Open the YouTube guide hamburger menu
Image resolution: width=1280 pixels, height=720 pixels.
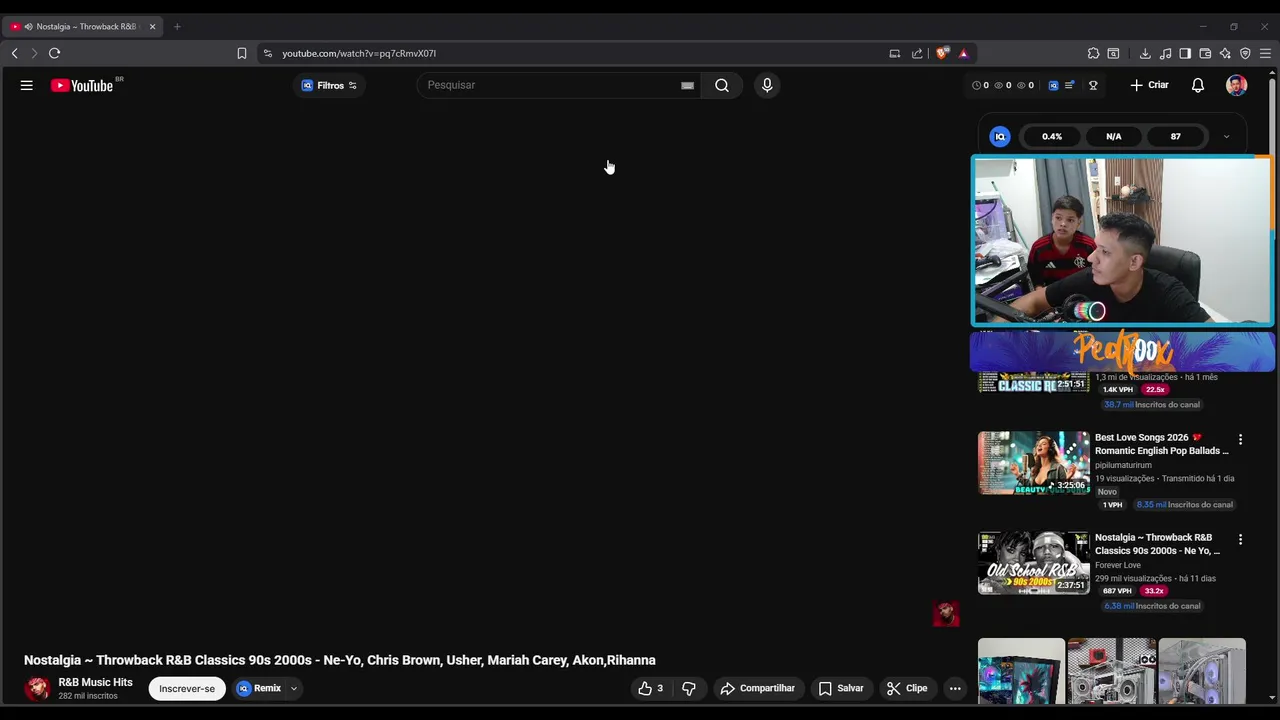click(27, 86)
